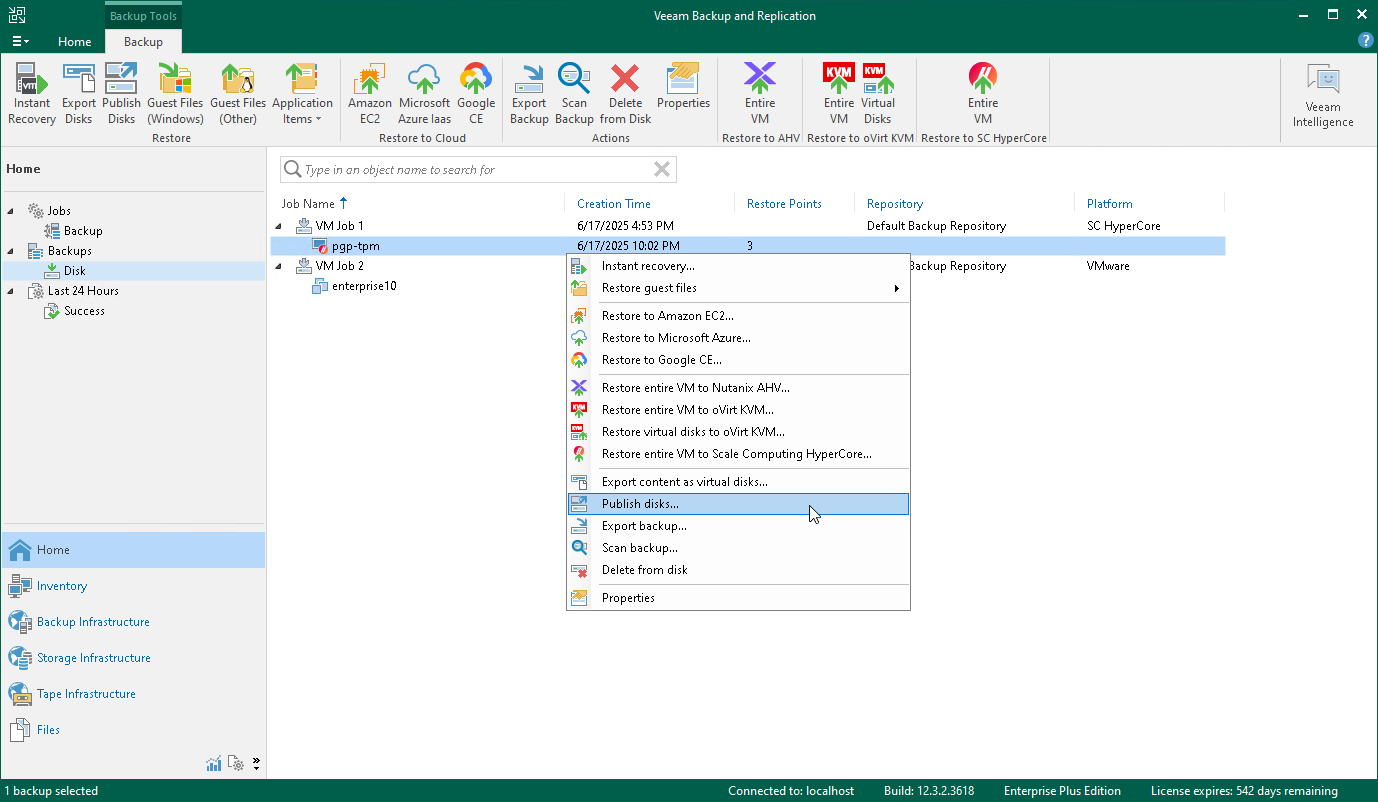Image resolution: width=1378 pixels, height=802 pixels.
Task: Open the Files navigation view
Action: click(133, 730)
